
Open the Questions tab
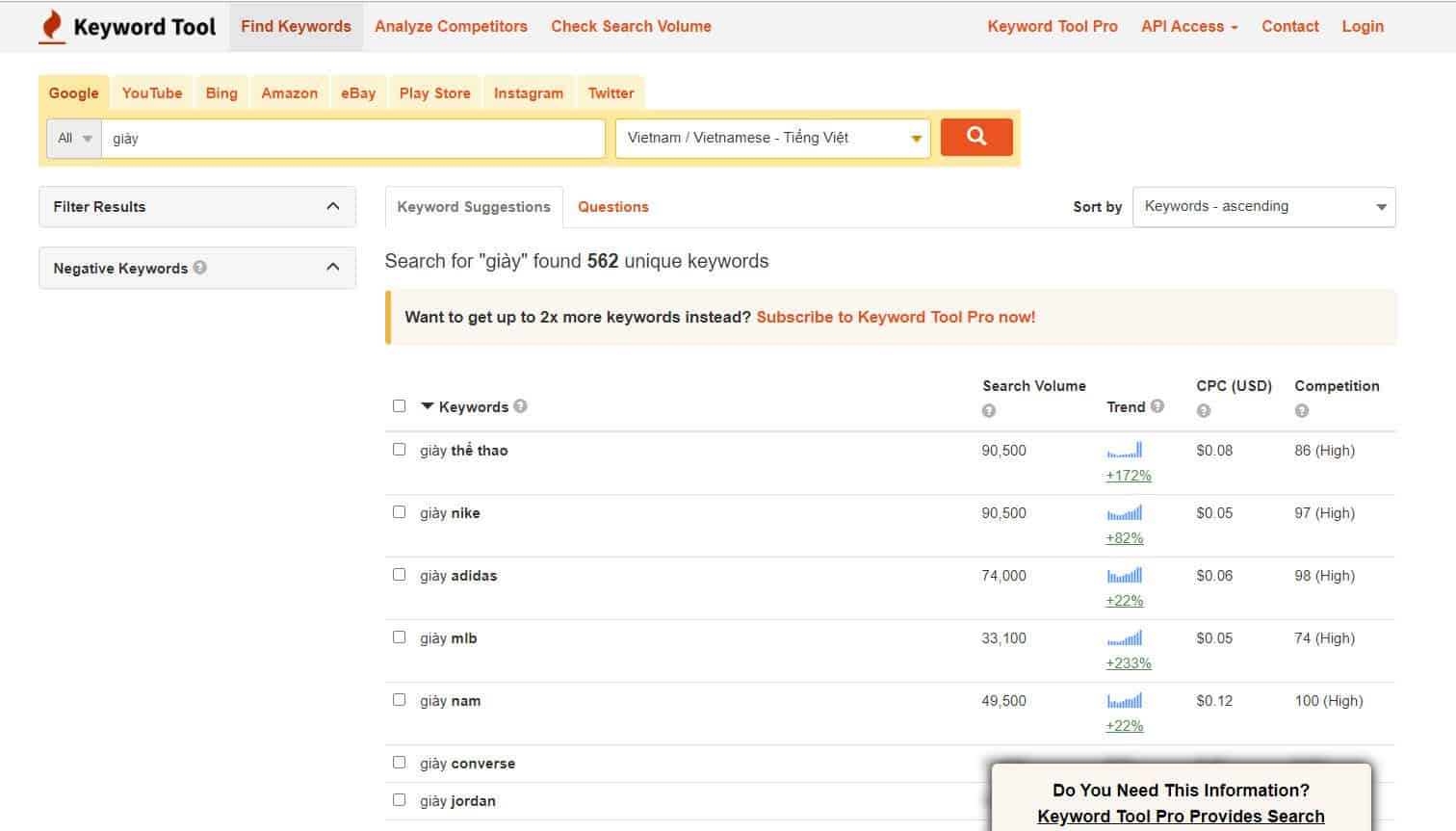tap(612, 207)
